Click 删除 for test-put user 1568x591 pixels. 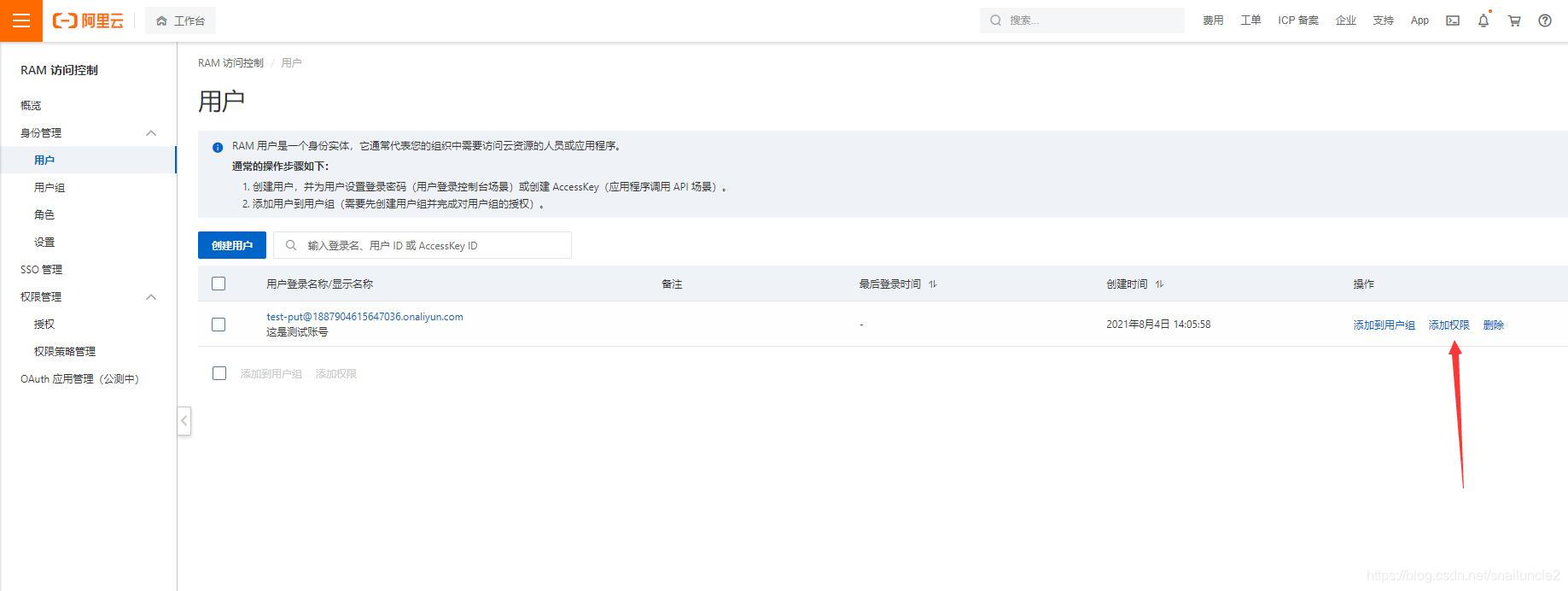pyautogui.click(x=1493, y=325)
